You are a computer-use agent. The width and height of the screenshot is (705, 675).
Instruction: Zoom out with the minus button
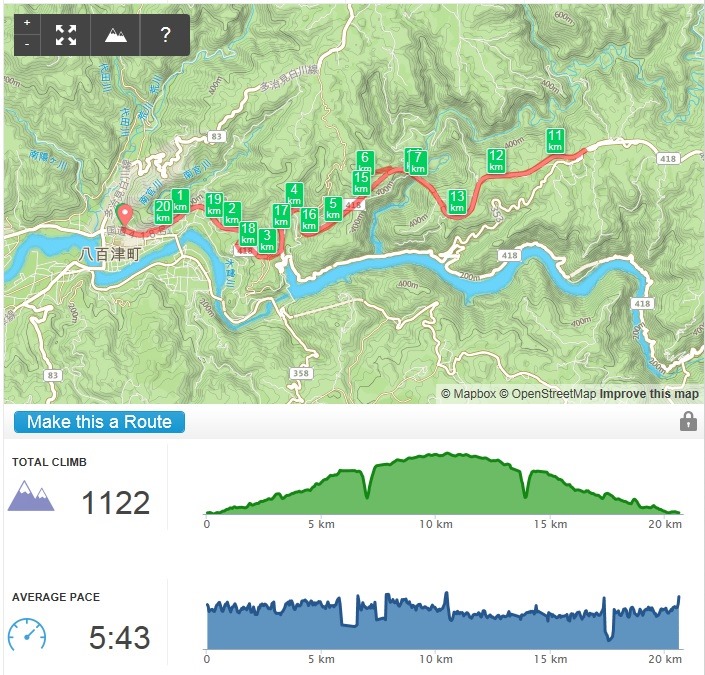(x=27, y=45)
